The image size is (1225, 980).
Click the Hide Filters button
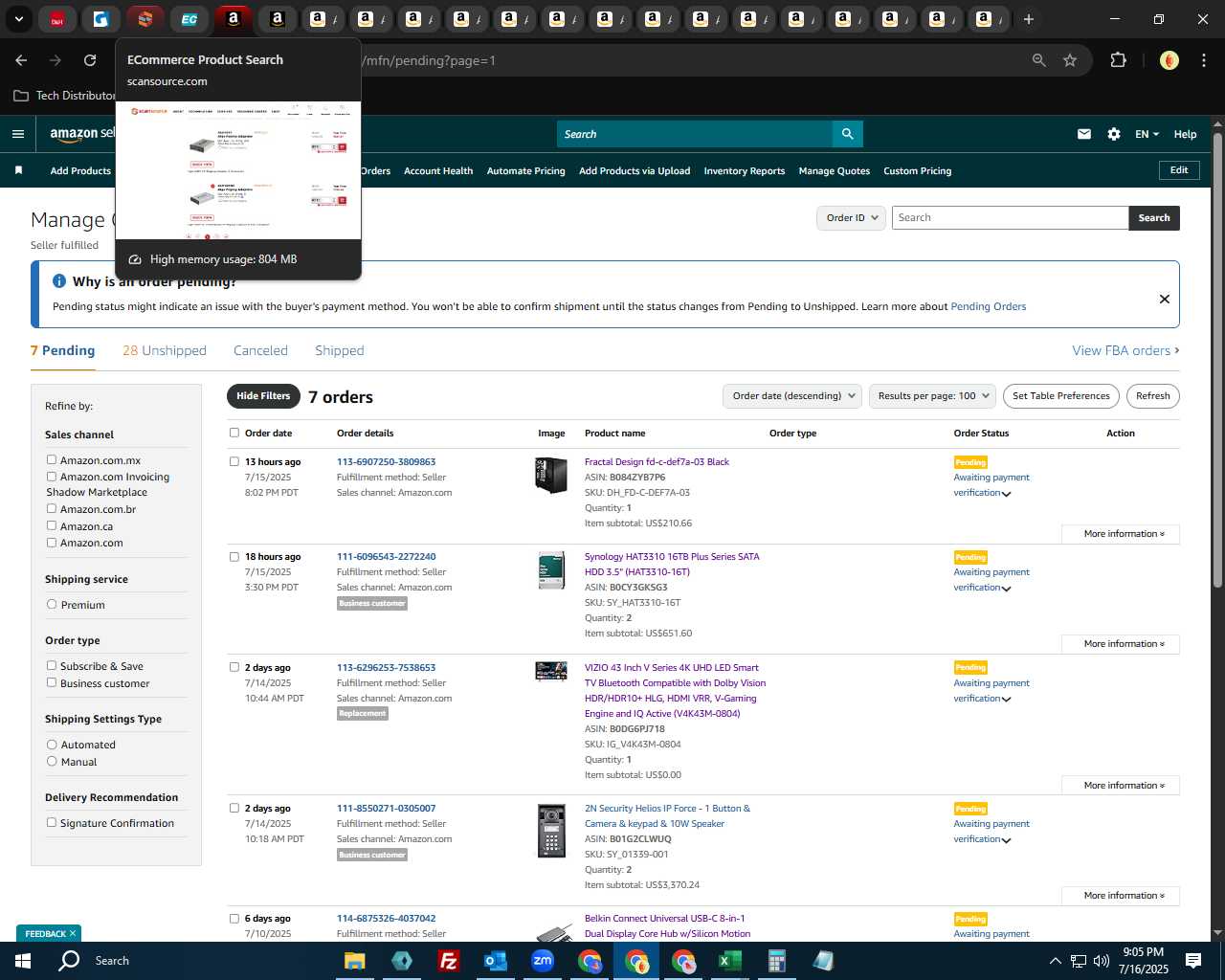(263, 396)
